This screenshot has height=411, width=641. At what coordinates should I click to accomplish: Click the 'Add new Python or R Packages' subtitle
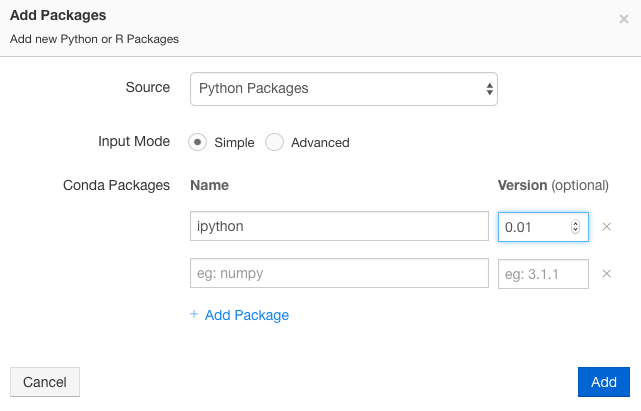coord(94,39)
